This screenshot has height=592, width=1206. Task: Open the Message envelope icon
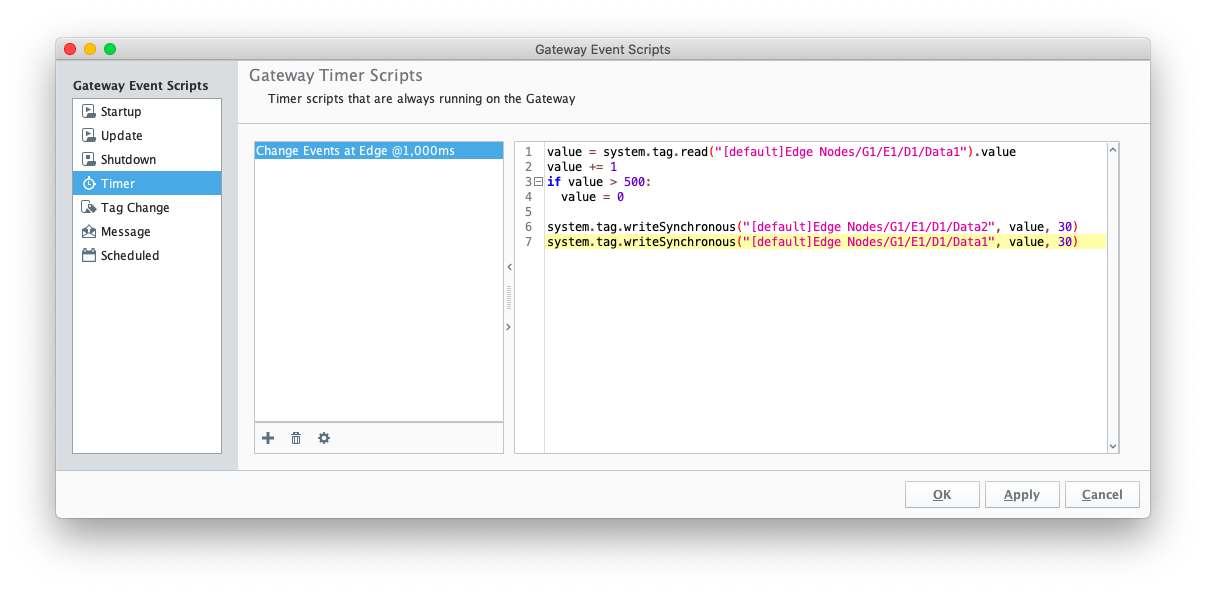[x=88, y=232]
